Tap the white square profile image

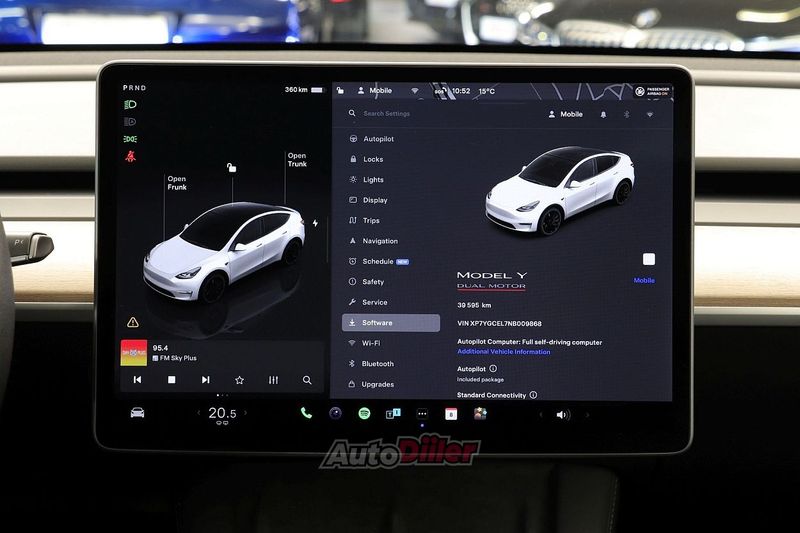pyautogui.click(x=649, y=259)
